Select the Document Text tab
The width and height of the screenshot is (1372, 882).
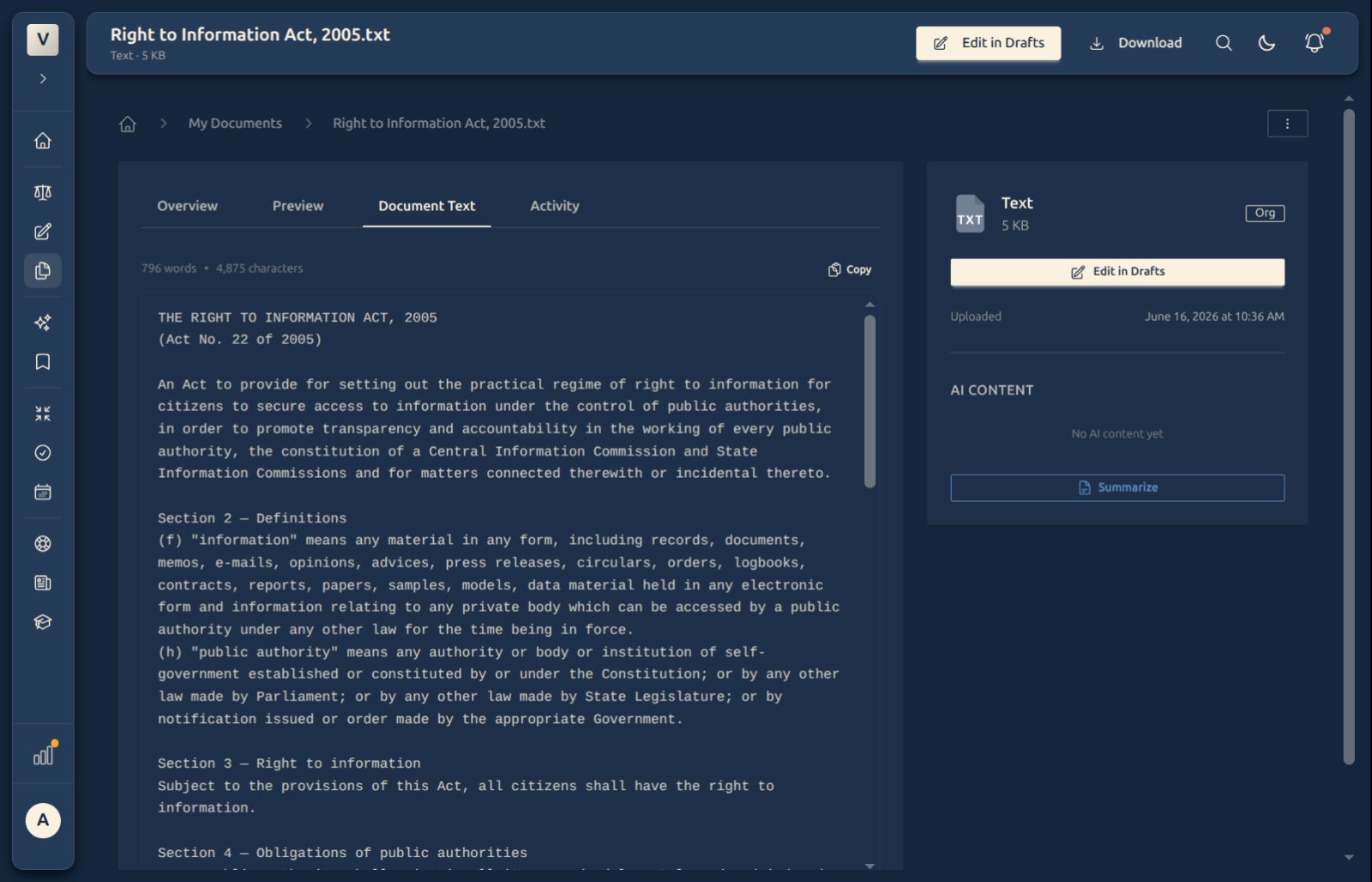coord(427,206)
